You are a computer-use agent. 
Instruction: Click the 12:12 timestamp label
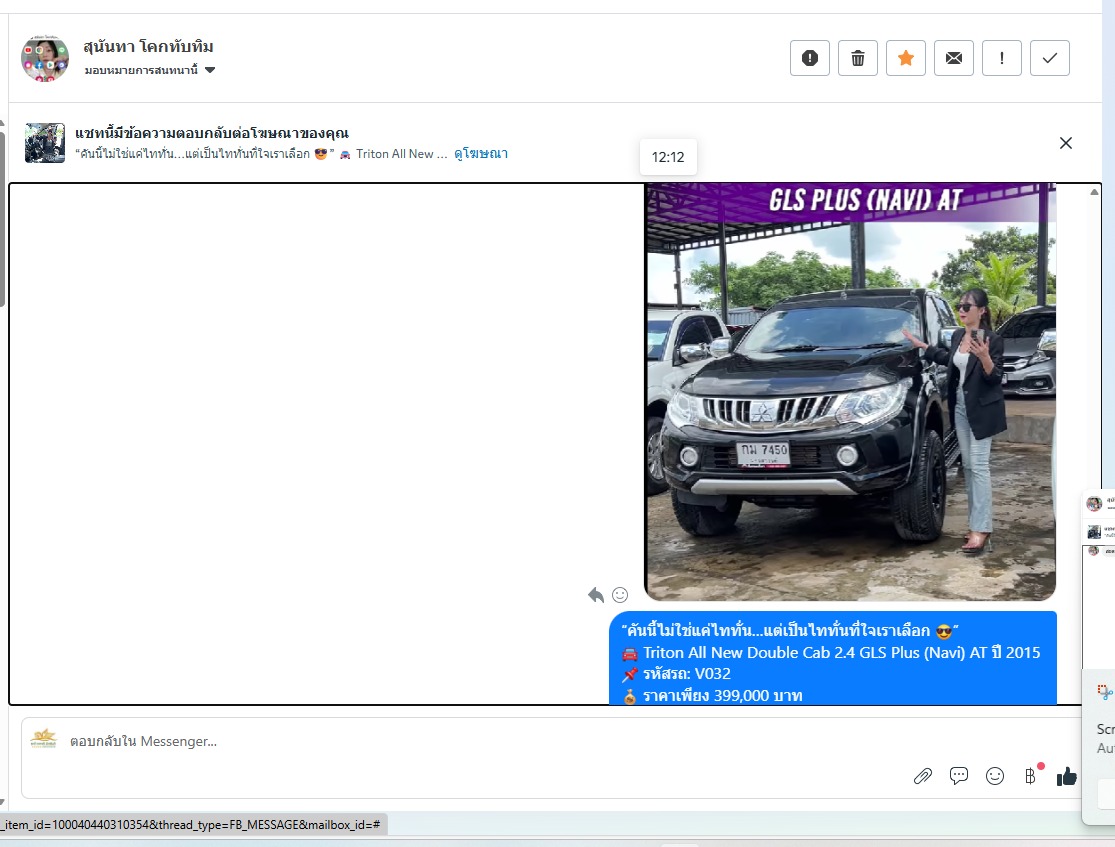[668, 157]
